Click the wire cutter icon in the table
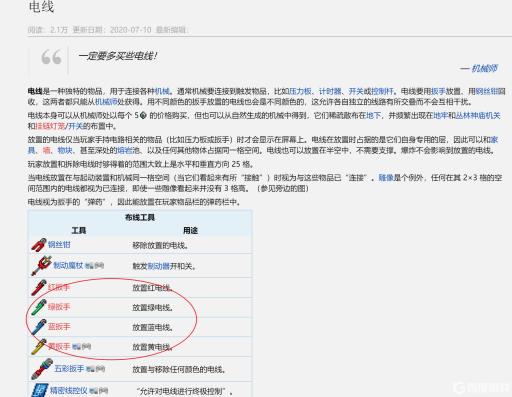 click(x=39, y=245)
